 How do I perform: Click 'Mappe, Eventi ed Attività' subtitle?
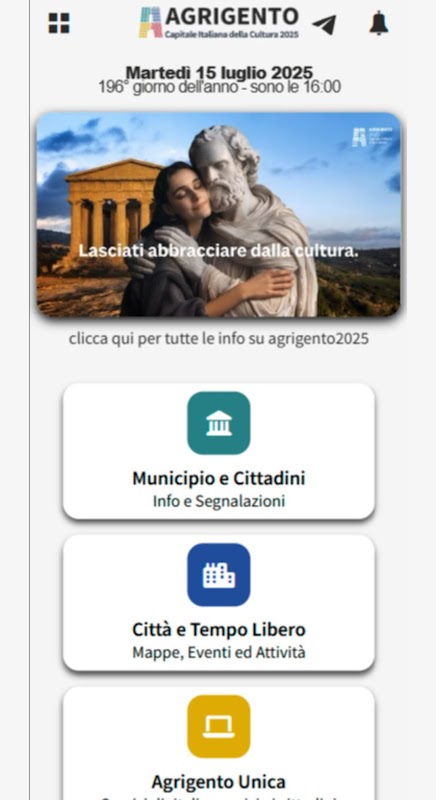[x=219, y=653]
